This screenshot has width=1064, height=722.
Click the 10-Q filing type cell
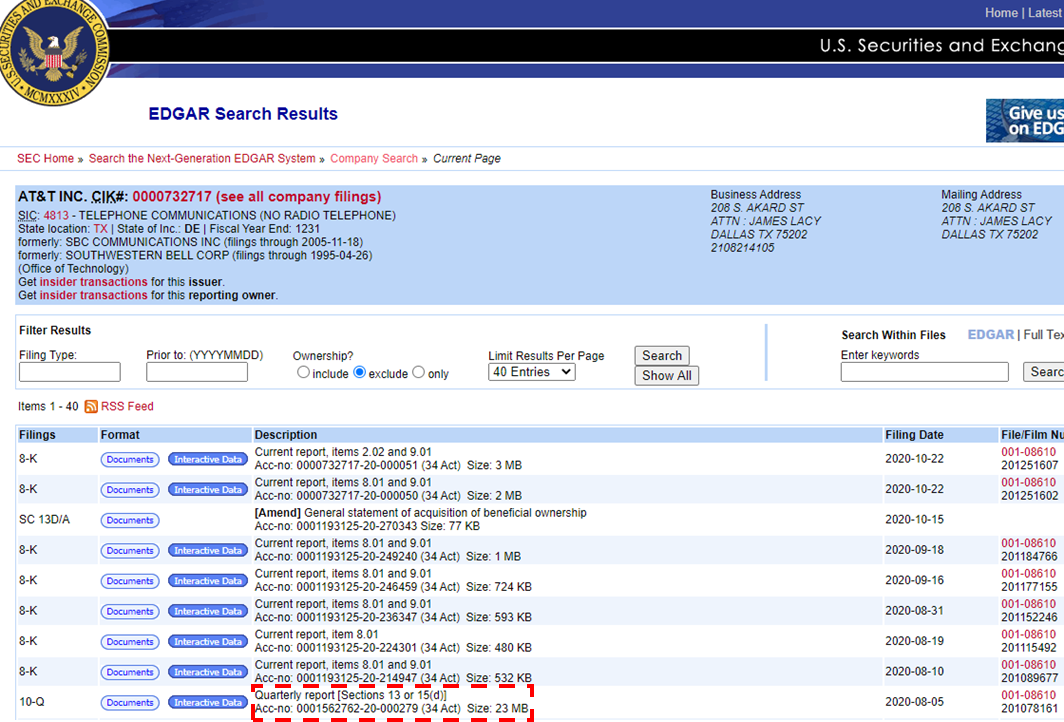[32, 702]
